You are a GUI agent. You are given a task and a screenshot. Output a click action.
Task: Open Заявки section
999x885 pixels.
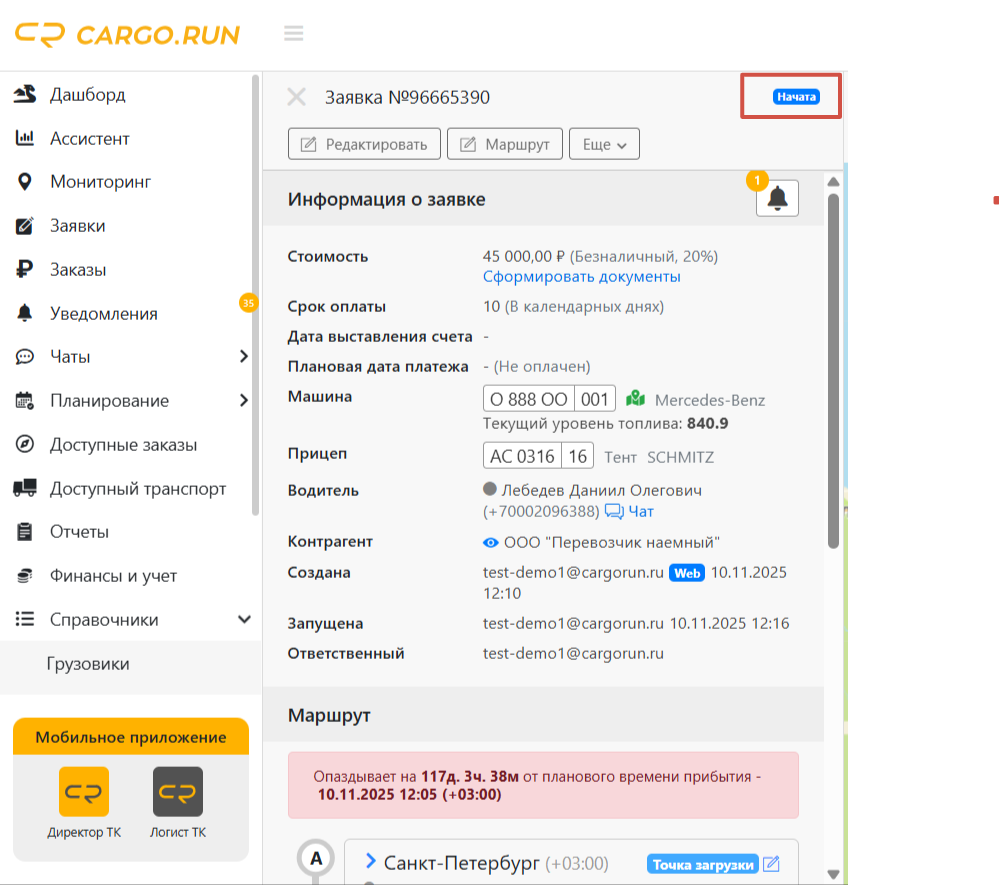(78, 226)
